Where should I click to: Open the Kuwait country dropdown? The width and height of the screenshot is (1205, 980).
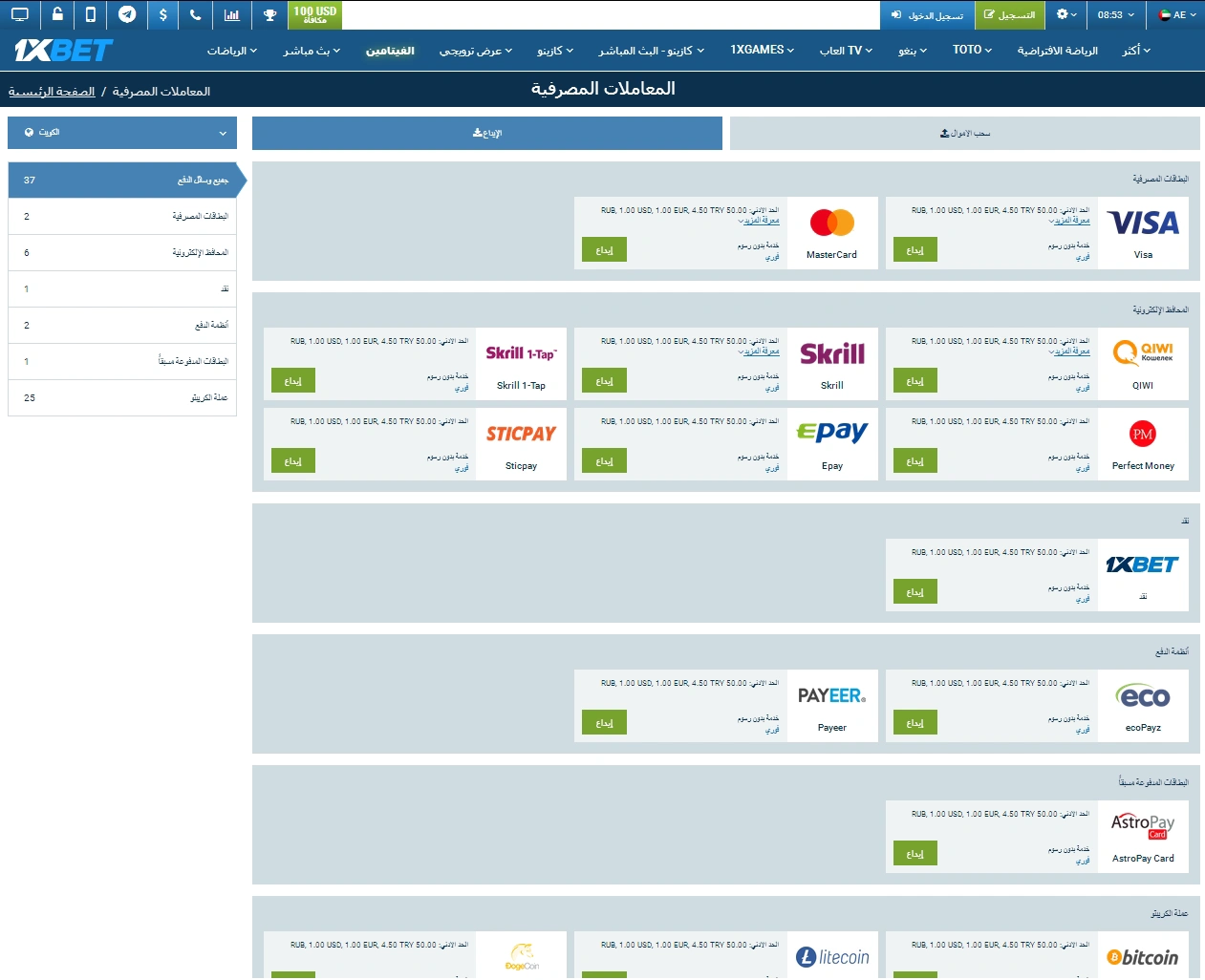click(121, 132)
